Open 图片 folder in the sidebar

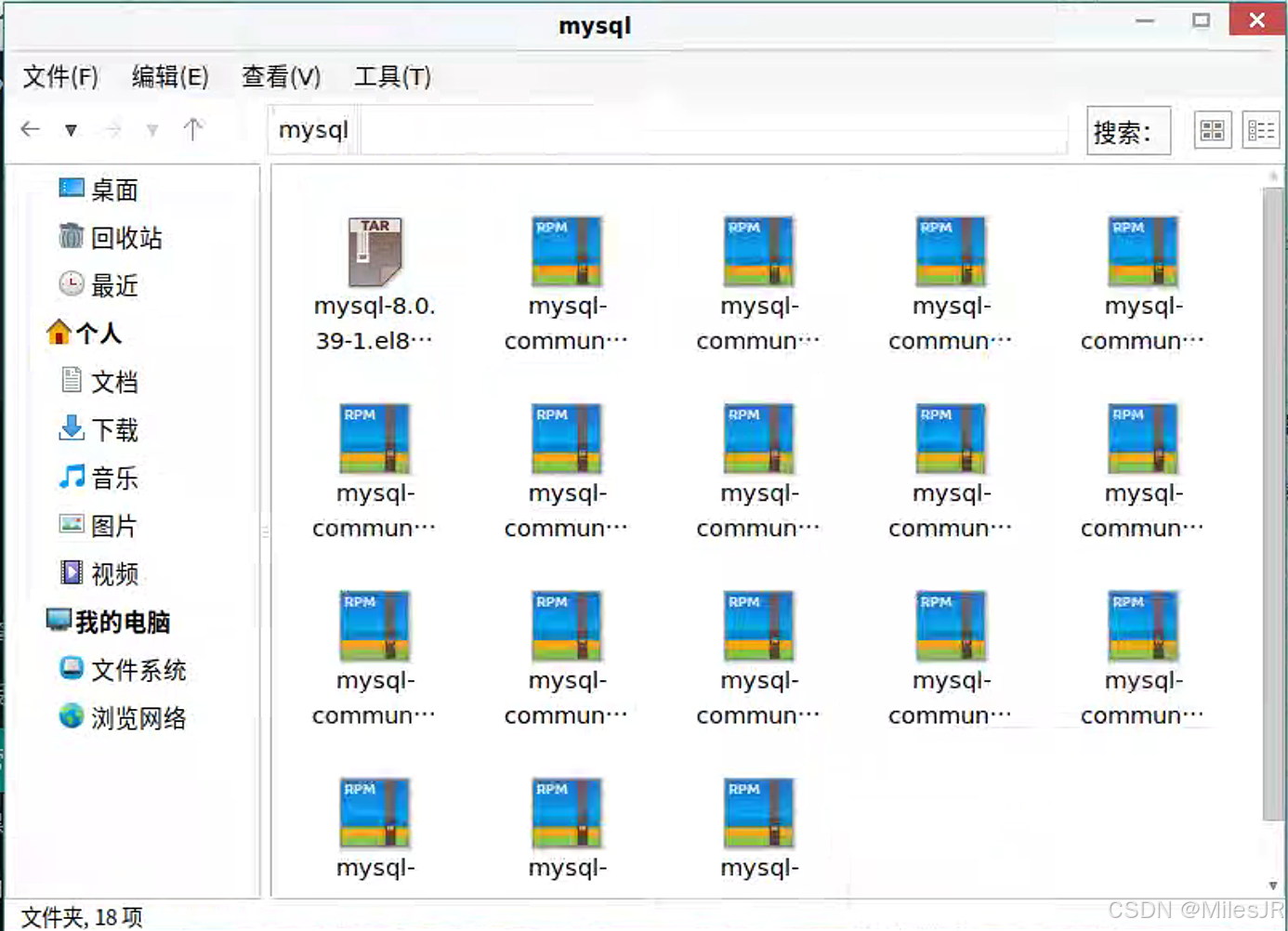tap(99, 526)
